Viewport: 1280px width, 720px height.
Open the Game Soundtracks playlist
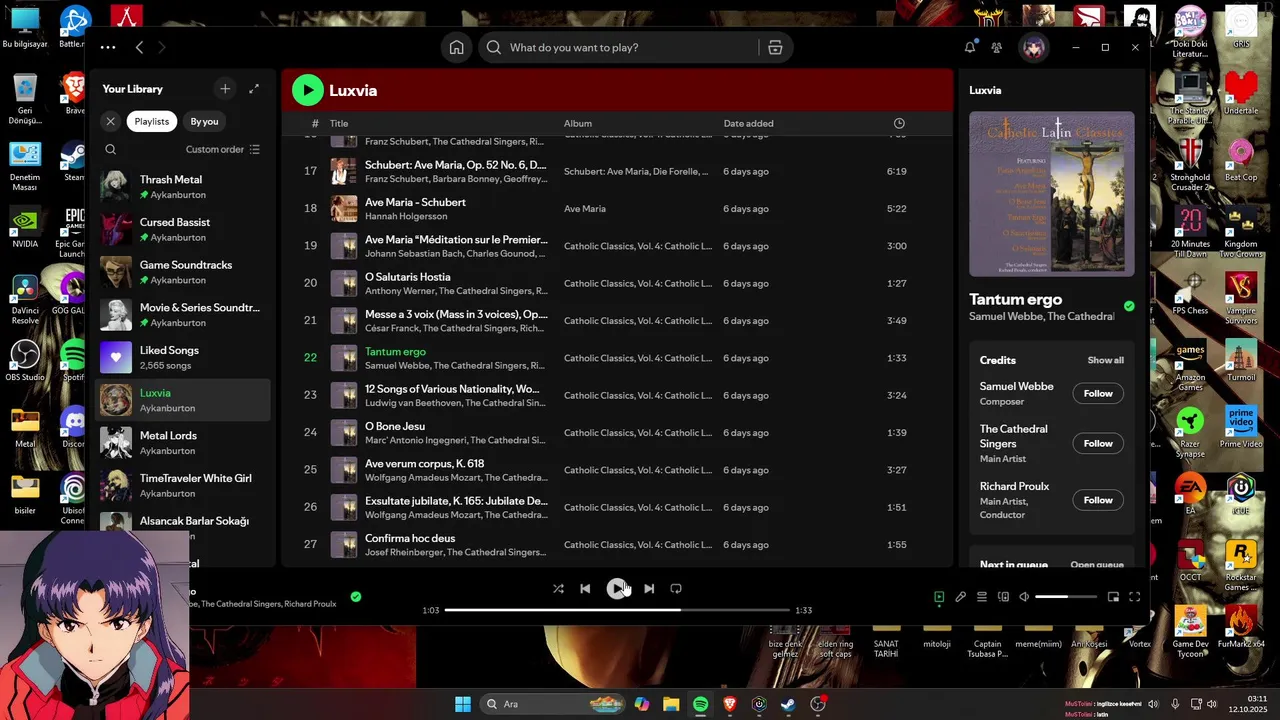(x=183, y=272)
